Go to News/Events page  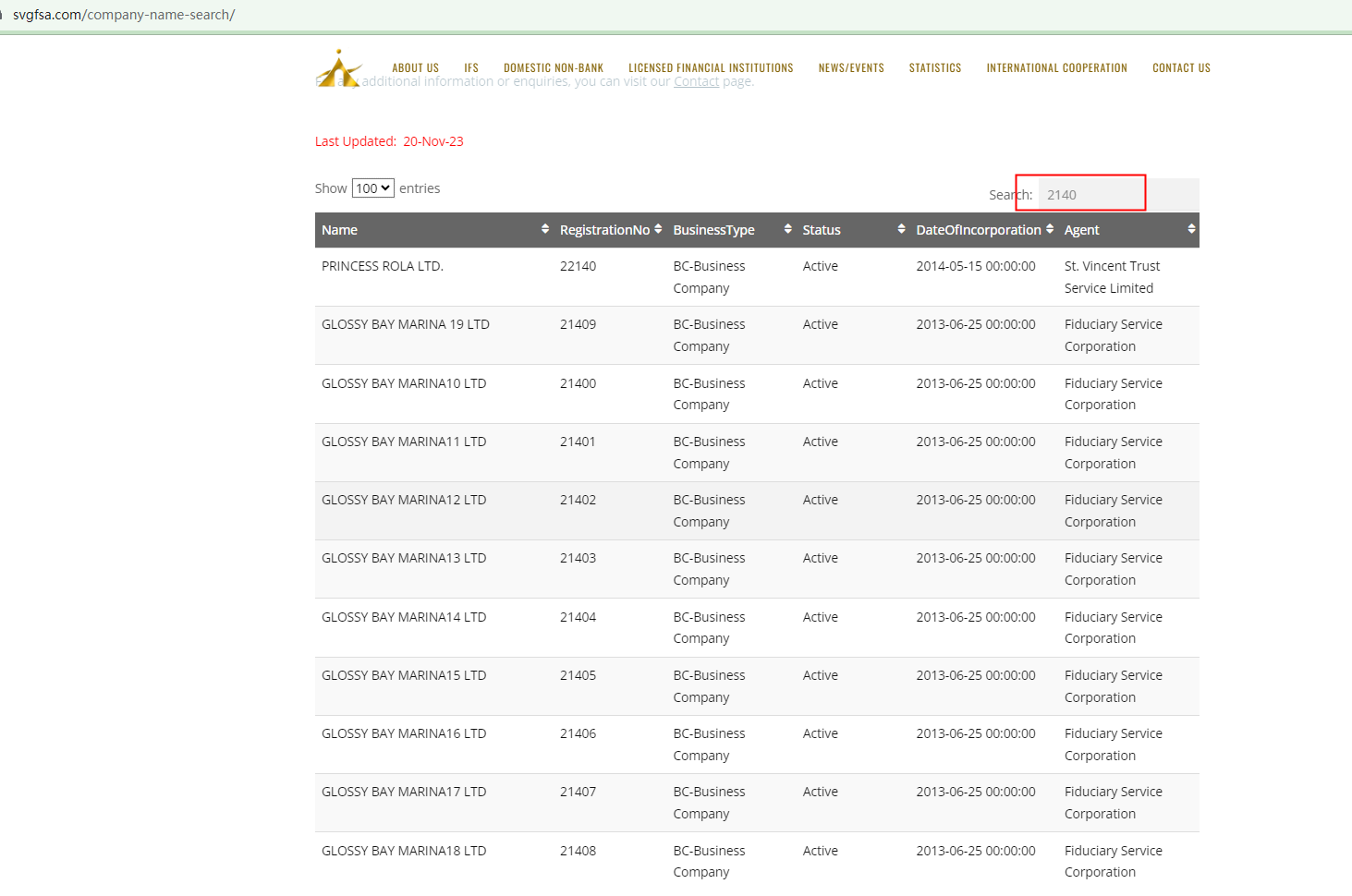[851, 68]
